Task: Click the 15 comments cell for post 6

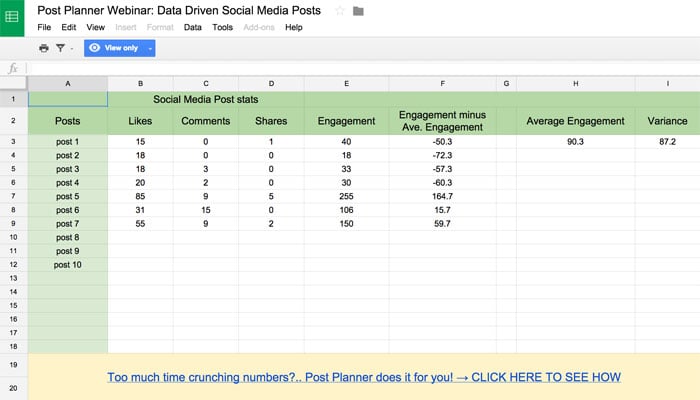Action: click(206, 210)
